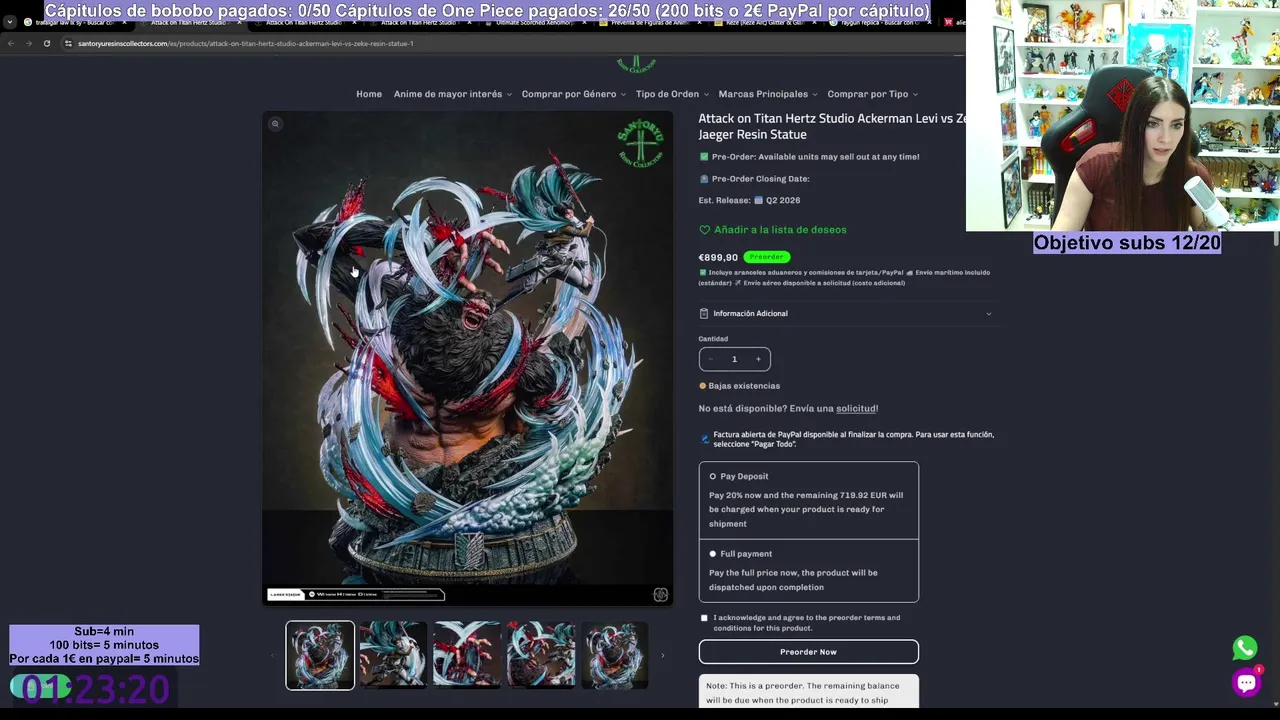
Task: Open the Shopify chat widget
Action: coord(1246,683)
